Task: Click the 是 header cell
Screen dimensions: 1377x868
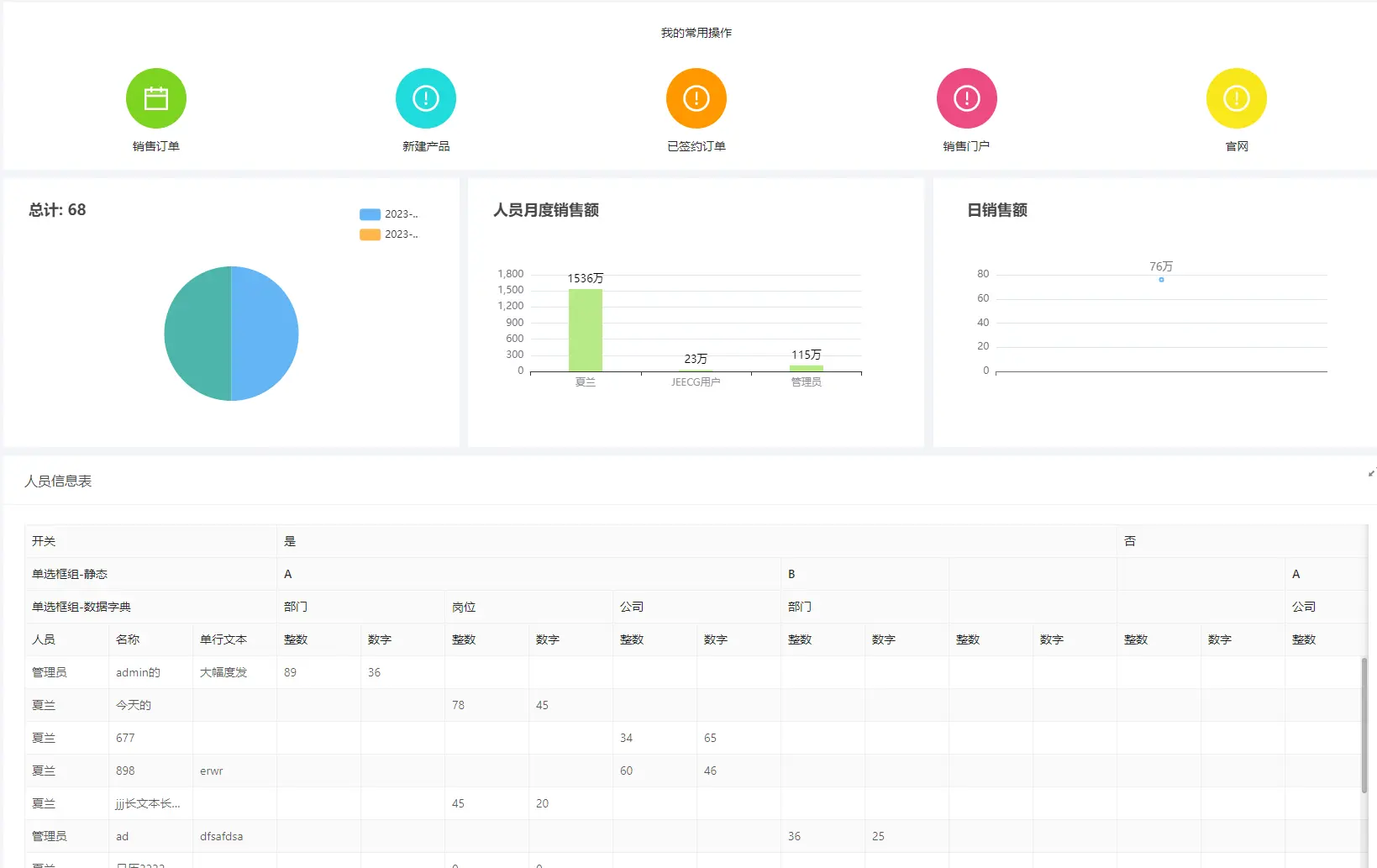Action: 697,541
